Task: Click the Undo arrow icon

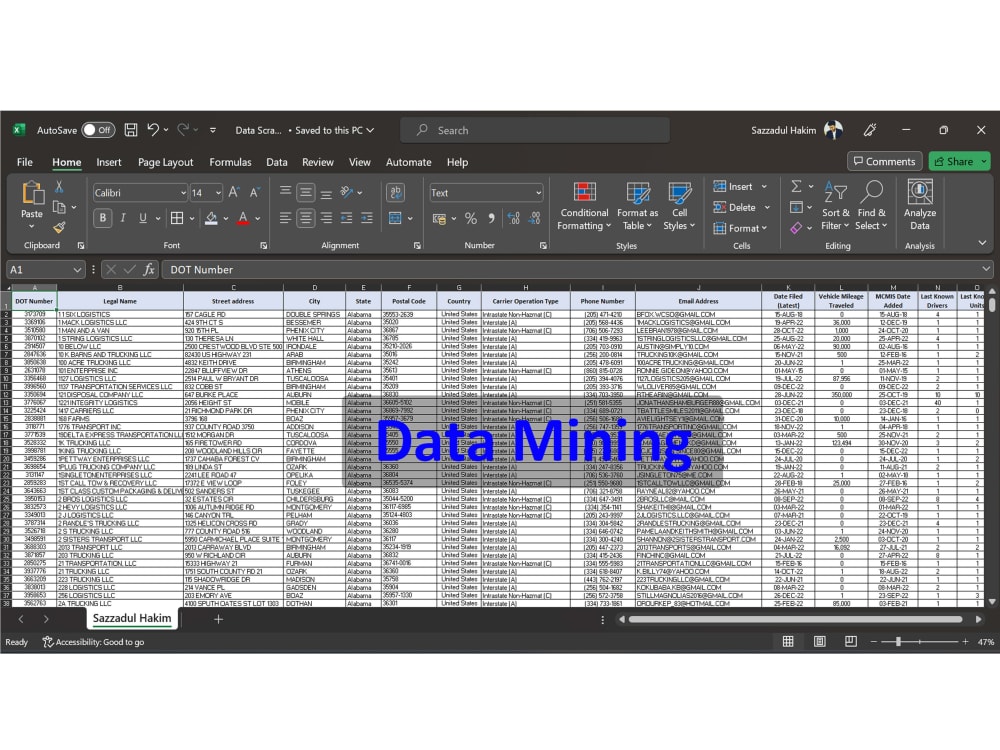Action: coord(153,130)
